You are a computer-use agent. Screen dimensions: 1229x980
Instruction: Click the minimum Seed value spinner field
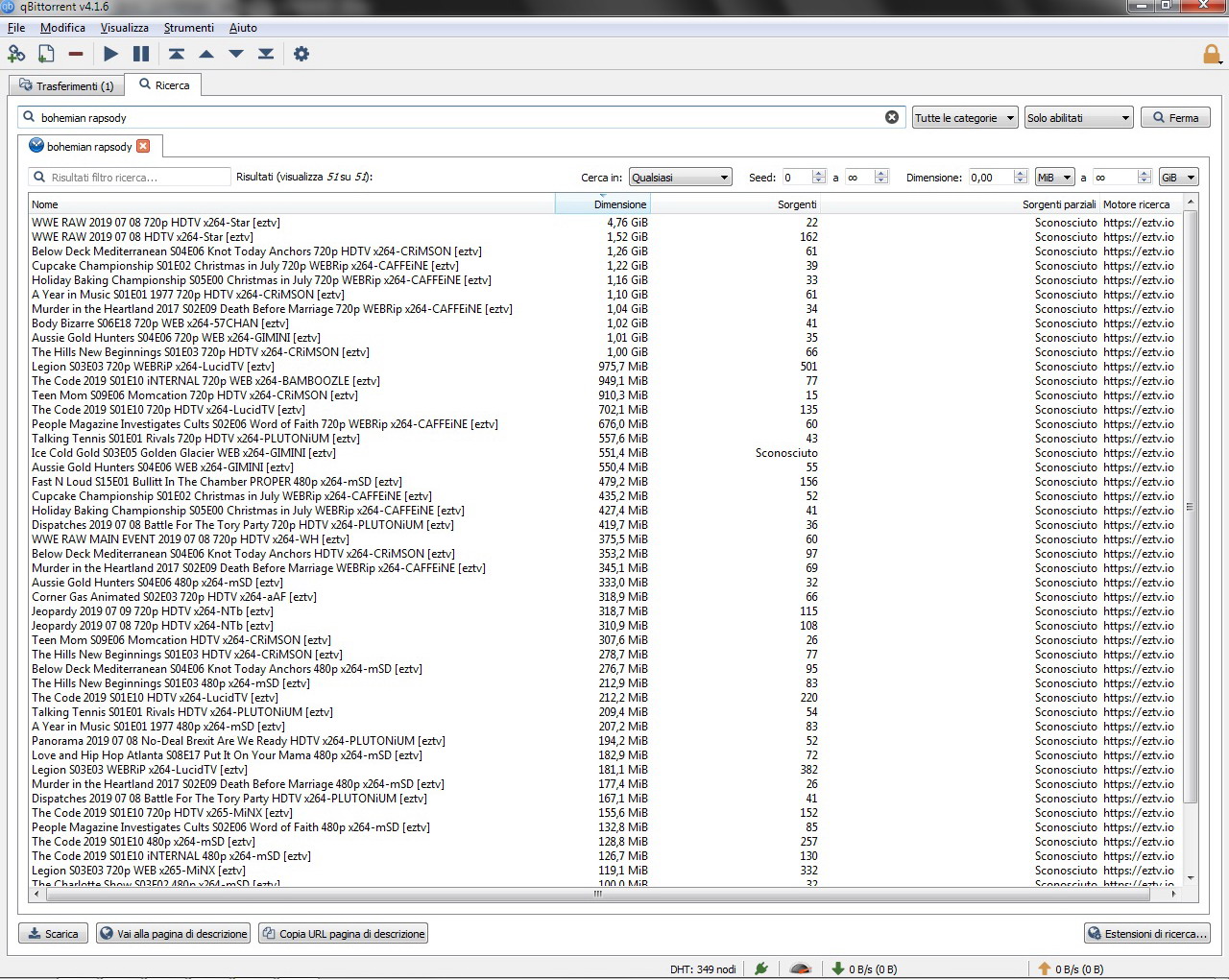(804, 178)
